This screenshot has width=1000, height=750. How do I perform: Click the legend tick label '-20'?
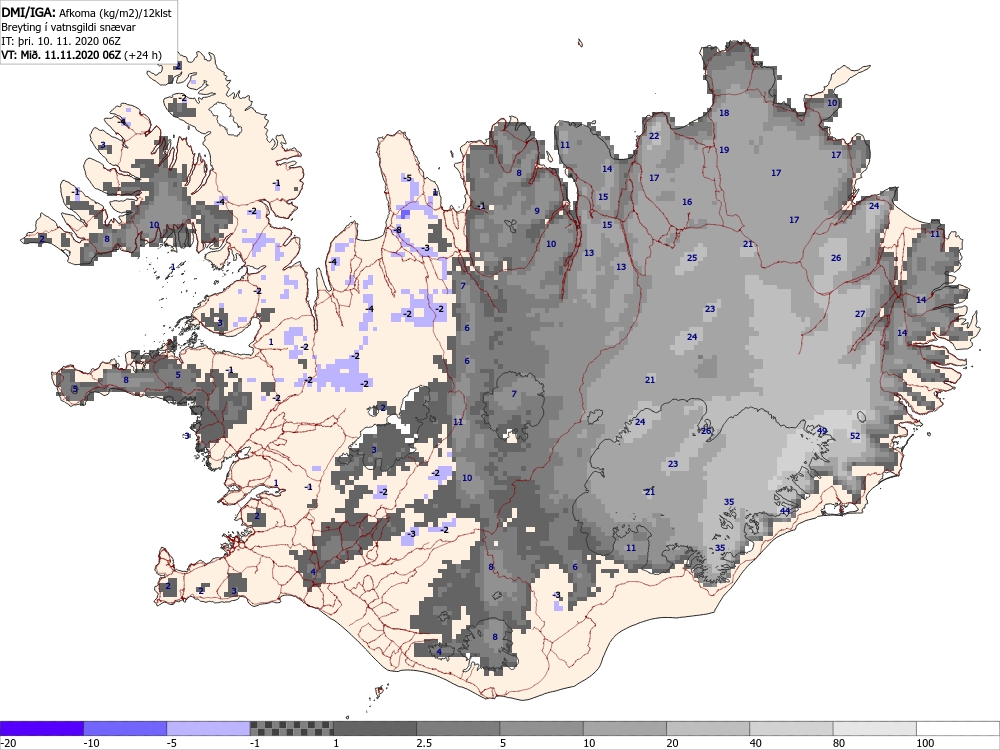[8, 744]
